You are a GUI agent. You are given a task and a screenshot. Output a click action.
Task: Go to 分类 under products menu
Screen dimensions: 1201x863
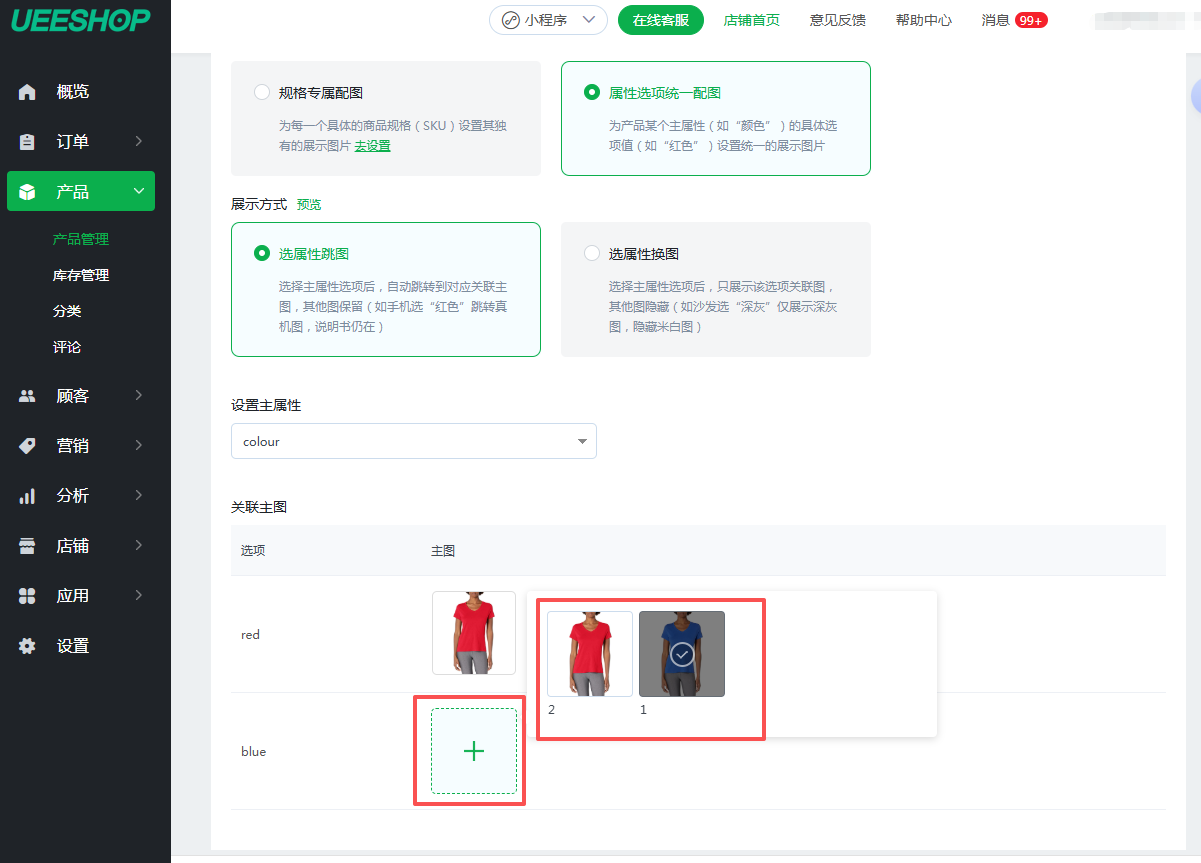coord(67,311)
